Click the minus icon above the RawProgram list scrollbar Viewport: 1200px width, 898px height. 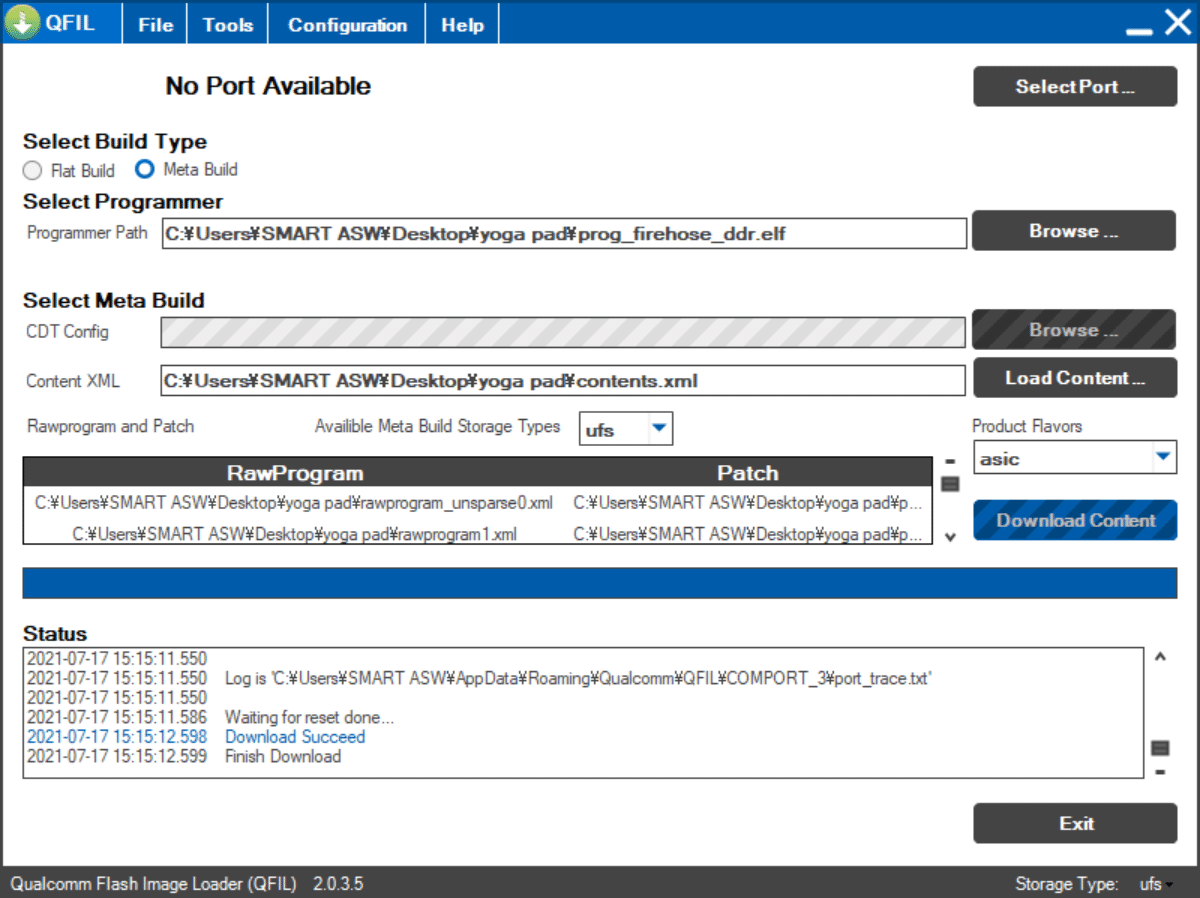[950, 462]
